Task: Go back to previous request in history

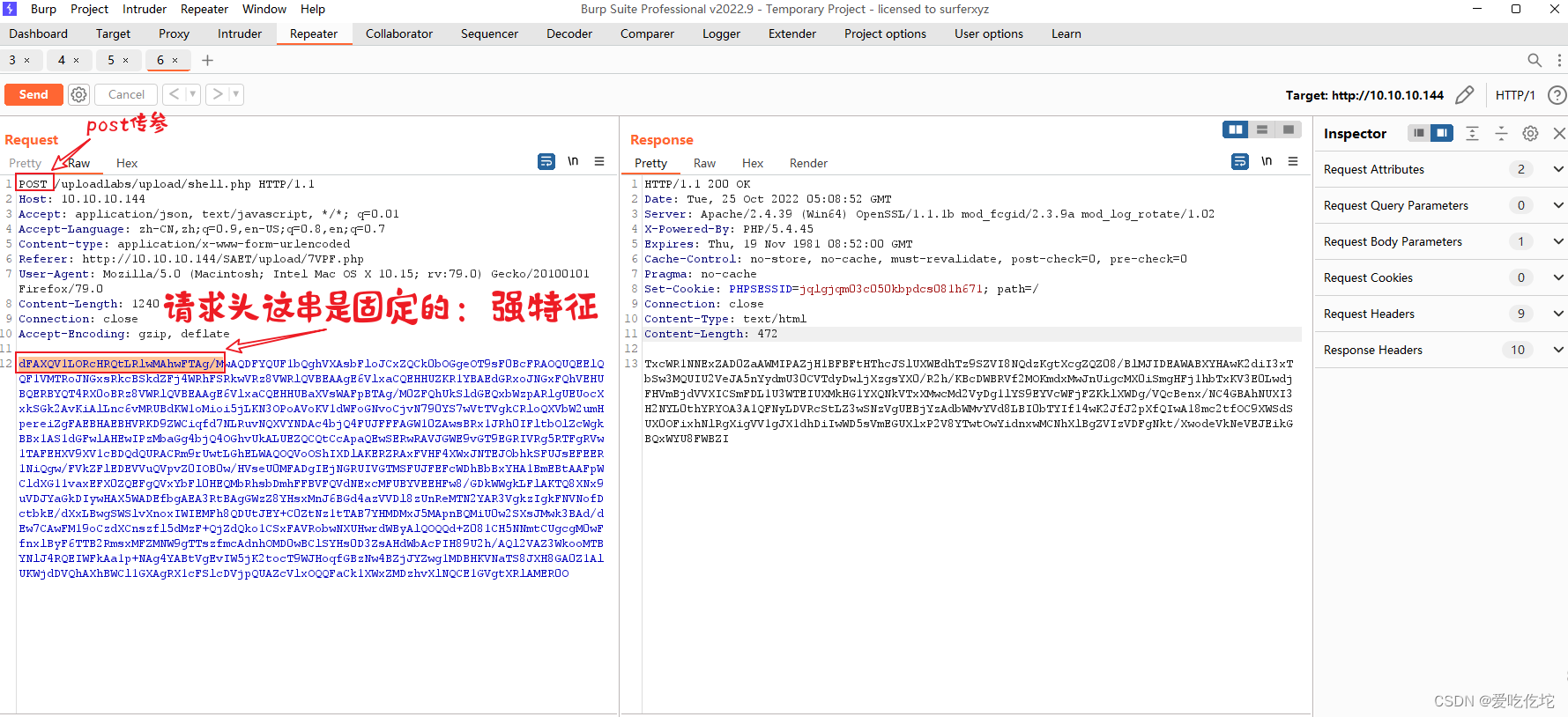Action: coord(174,94)
